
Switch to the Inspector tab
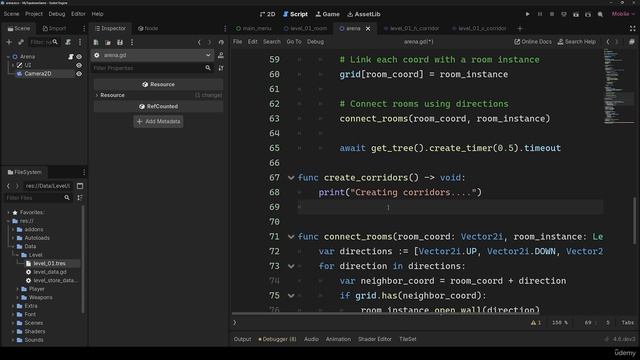(110, 29)
